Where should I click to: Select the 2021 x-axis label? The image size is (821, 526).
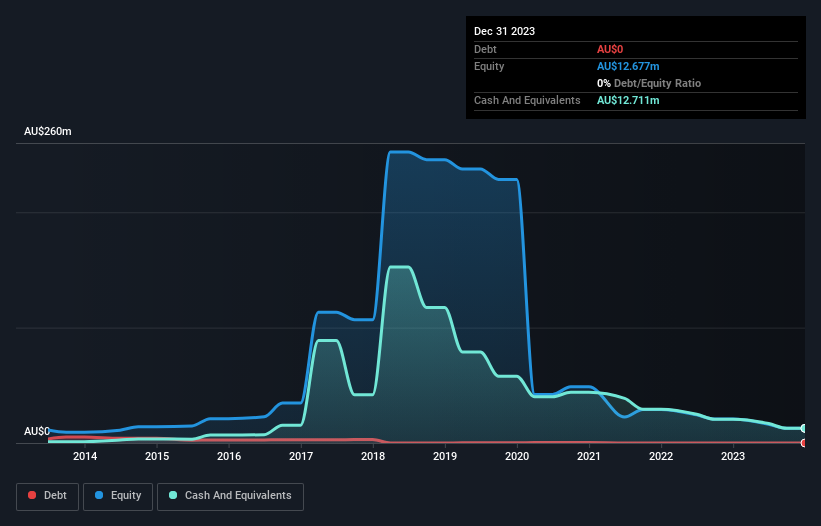(x=589, y=456)
